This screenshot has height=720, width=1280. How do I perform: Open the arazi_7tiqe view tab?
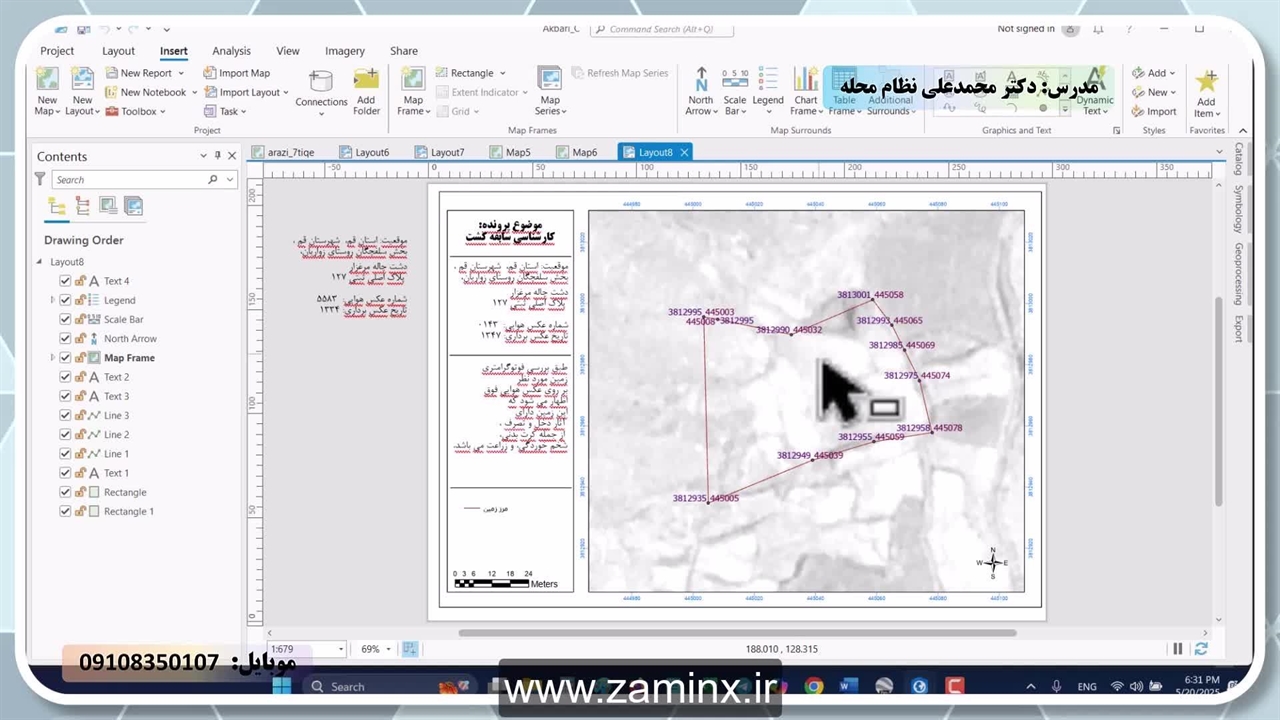[x=283, y=152]
